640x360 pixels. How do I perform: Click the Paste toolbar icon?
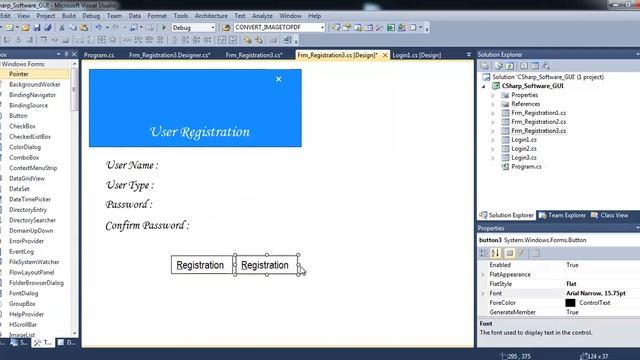tap(84, 28)
